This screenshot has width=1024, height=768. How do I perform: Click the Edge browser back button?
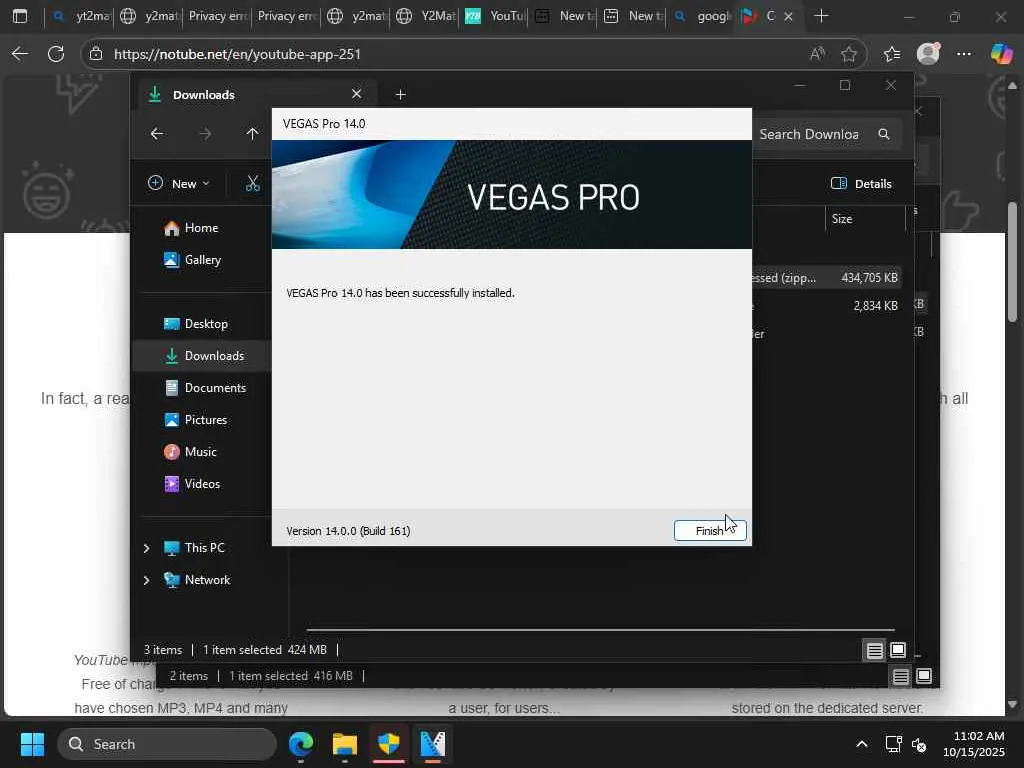pos(20,54)
